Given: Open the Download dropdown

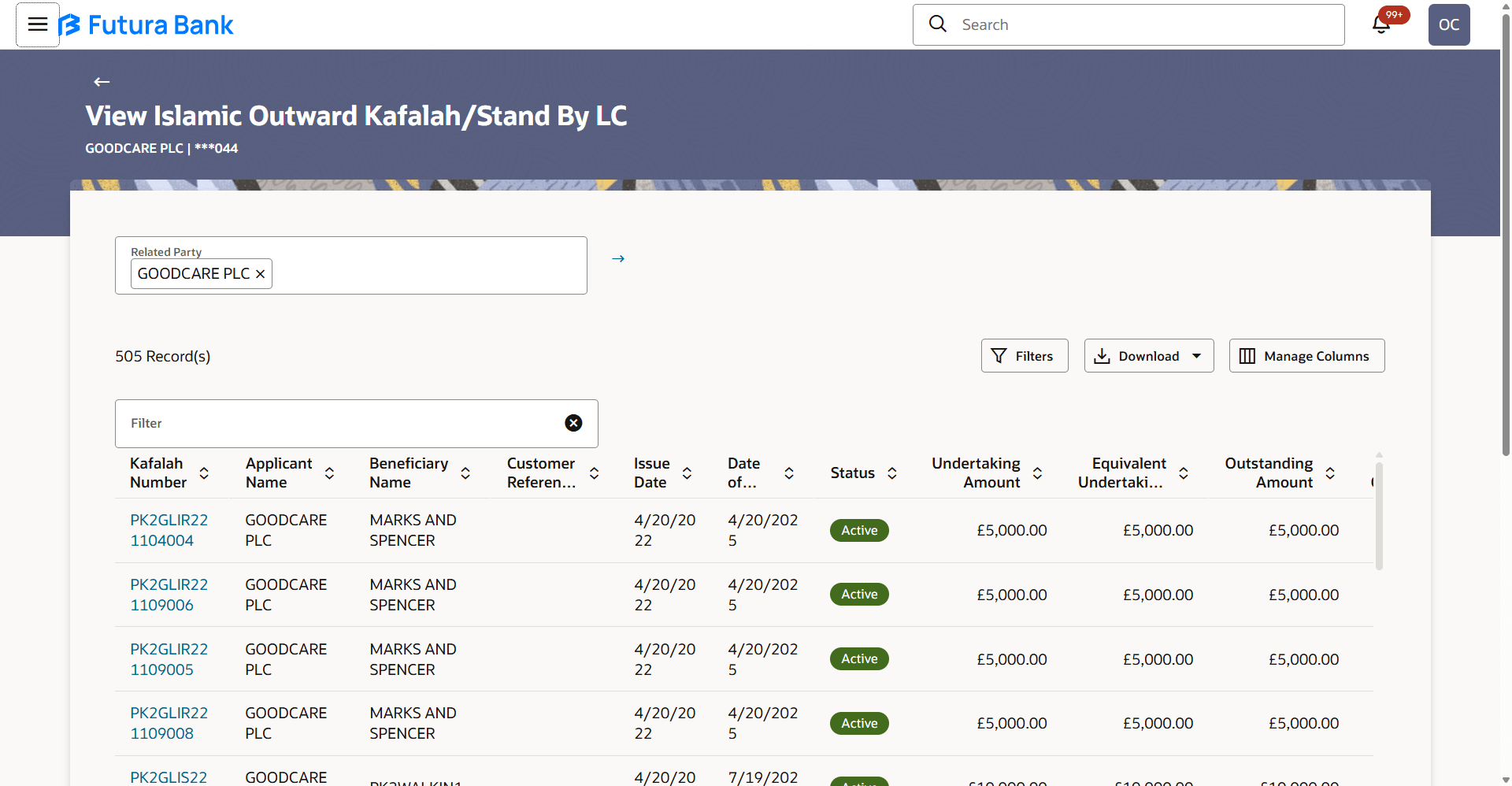Looking at the screenshot, I should click(1149, 356).
